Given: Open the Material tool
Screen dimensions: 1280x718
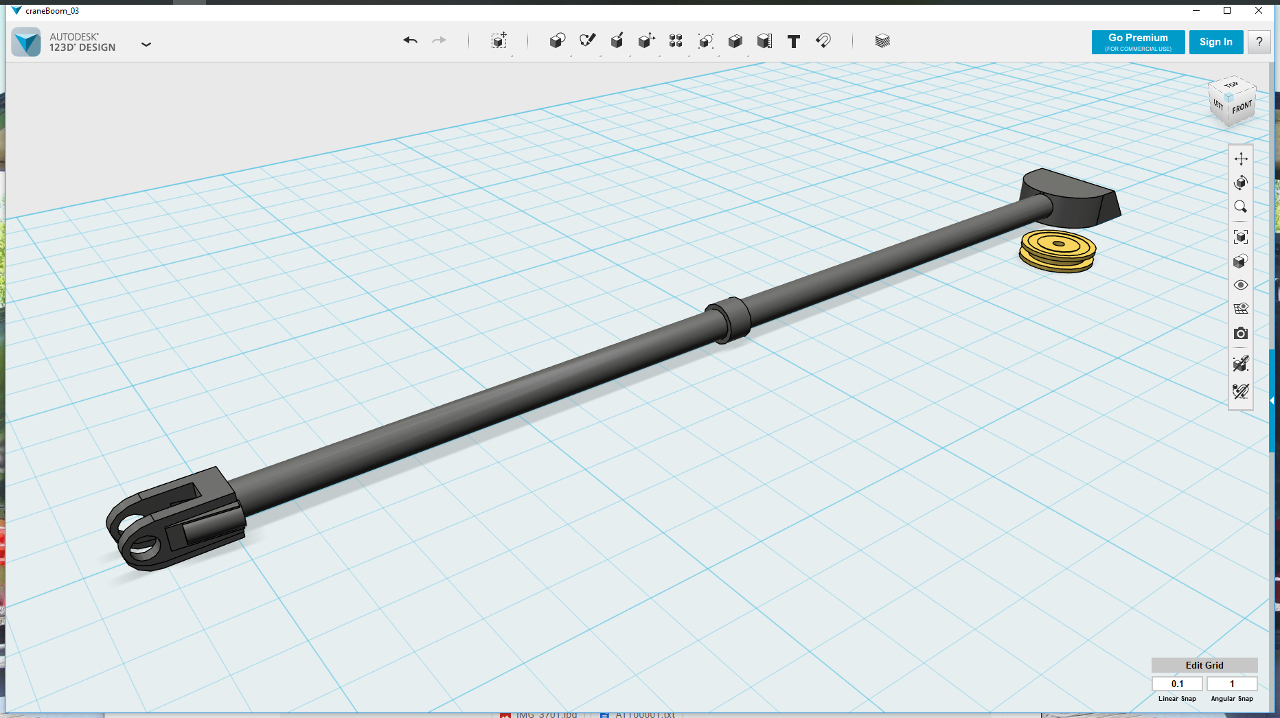Looking at the screenshot, I should pos(882,41).
